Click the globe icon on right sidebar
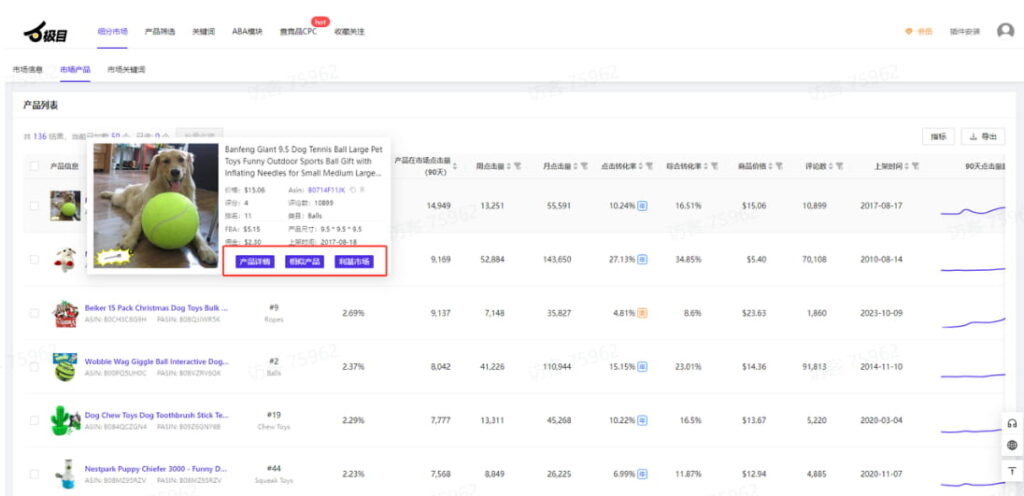 click(x=1011, y=446)
